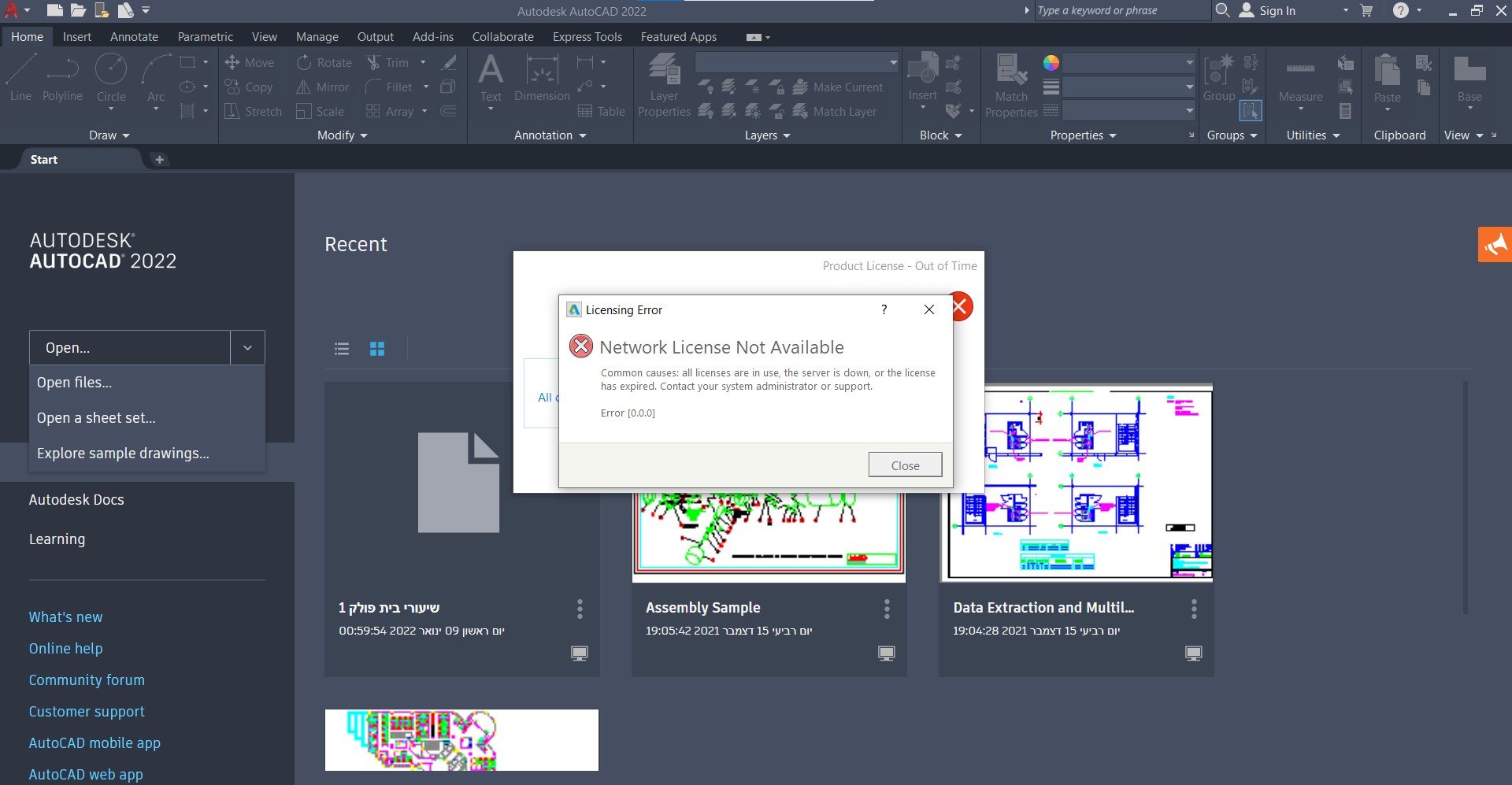Open the Annotate ribbon tab

tap(134, 37)
